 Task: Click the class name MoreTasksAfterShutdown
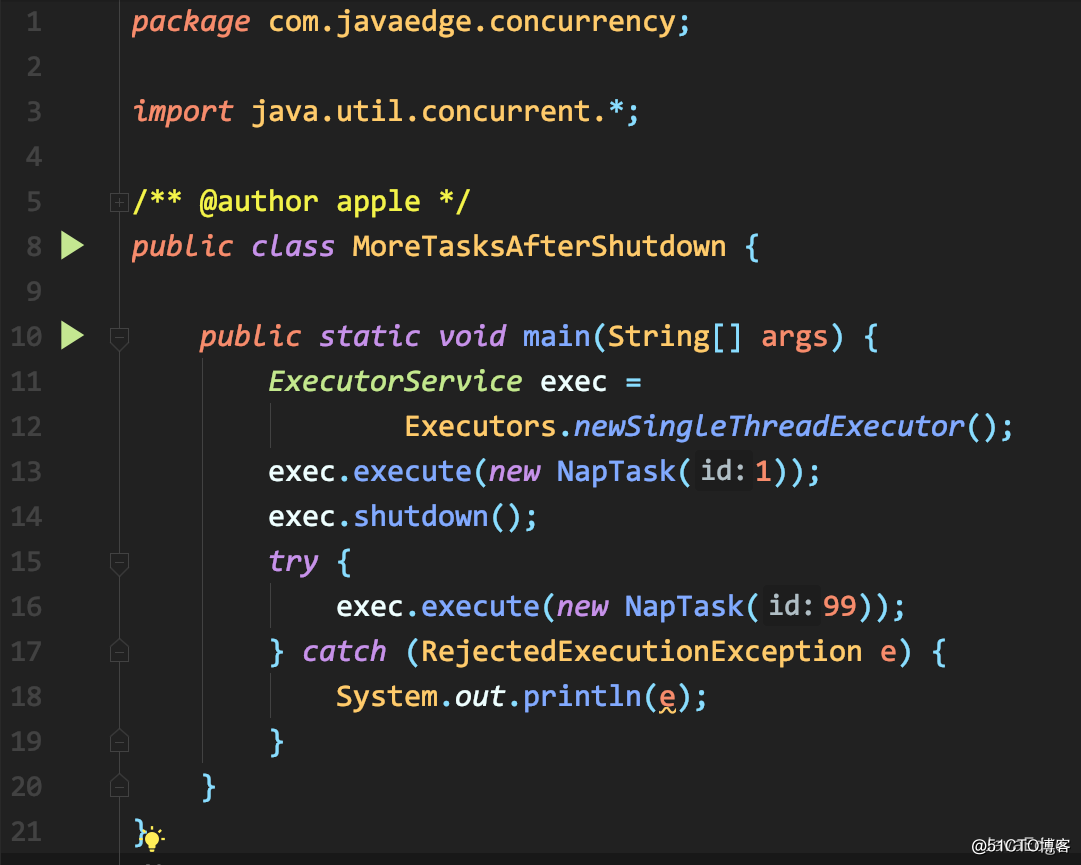point(539,246)
